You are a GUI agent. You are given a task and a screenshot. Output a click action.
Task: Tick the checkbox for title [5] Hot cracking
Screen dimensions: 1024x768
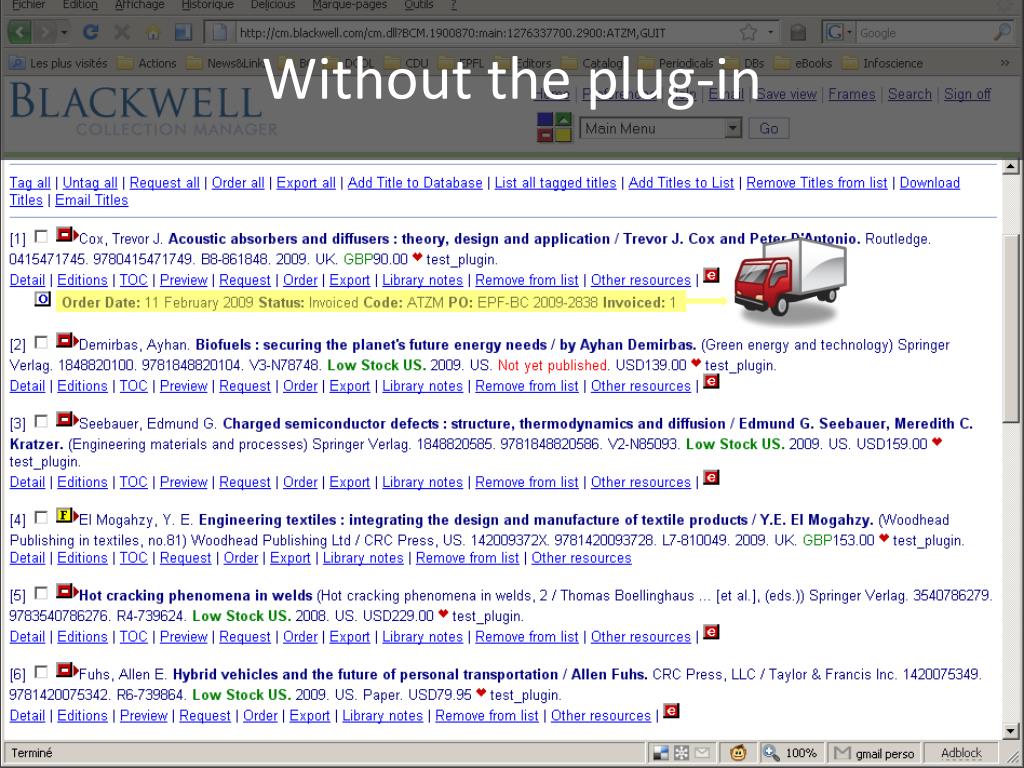coord(41,593)
